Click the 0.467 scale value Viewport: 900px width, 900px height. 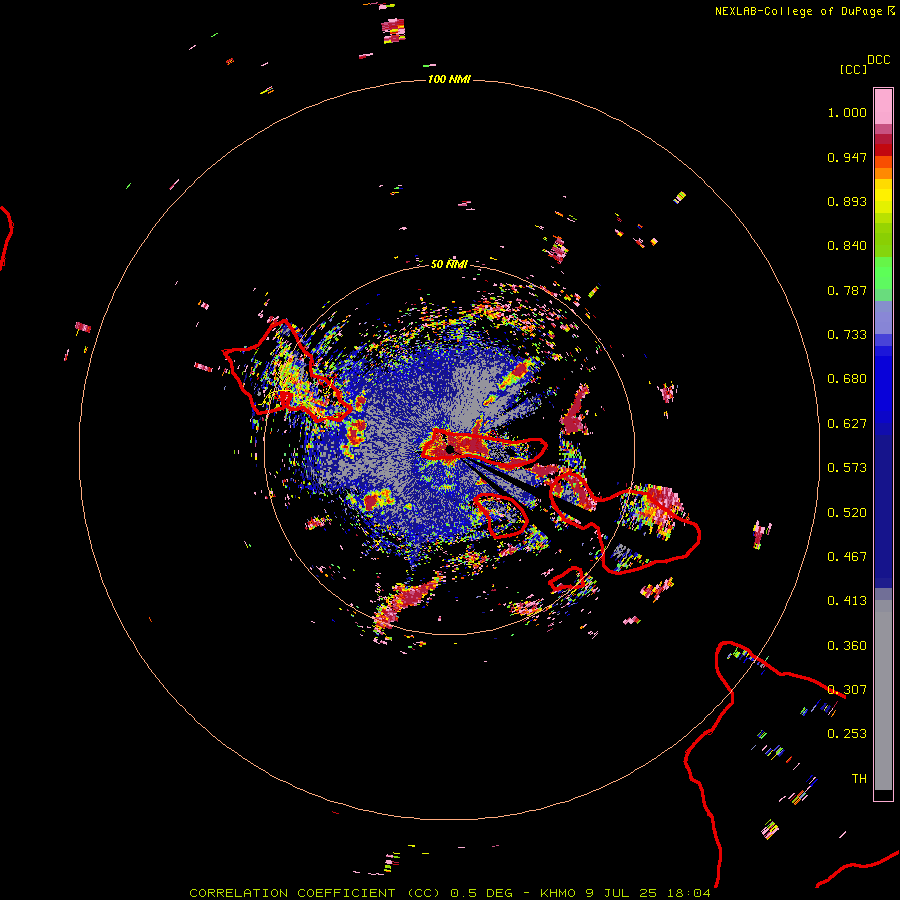[847, 557]
